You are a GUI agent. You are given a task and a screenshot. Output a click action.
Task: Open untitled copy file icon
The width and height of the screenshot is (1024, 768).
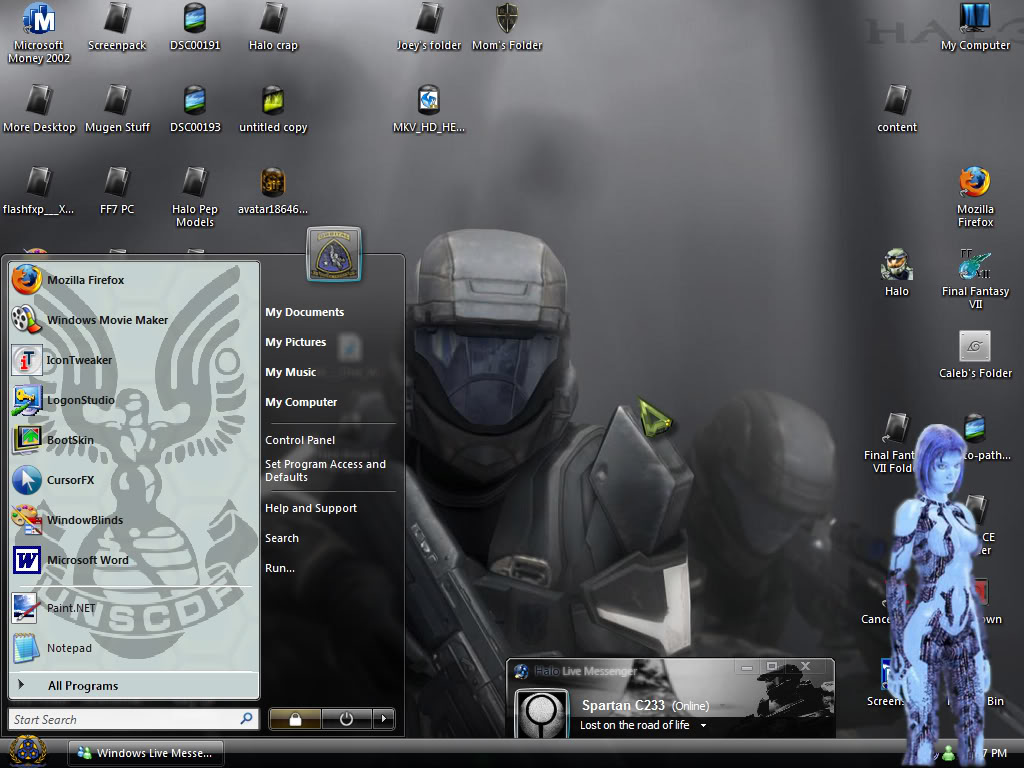(273, 109)
